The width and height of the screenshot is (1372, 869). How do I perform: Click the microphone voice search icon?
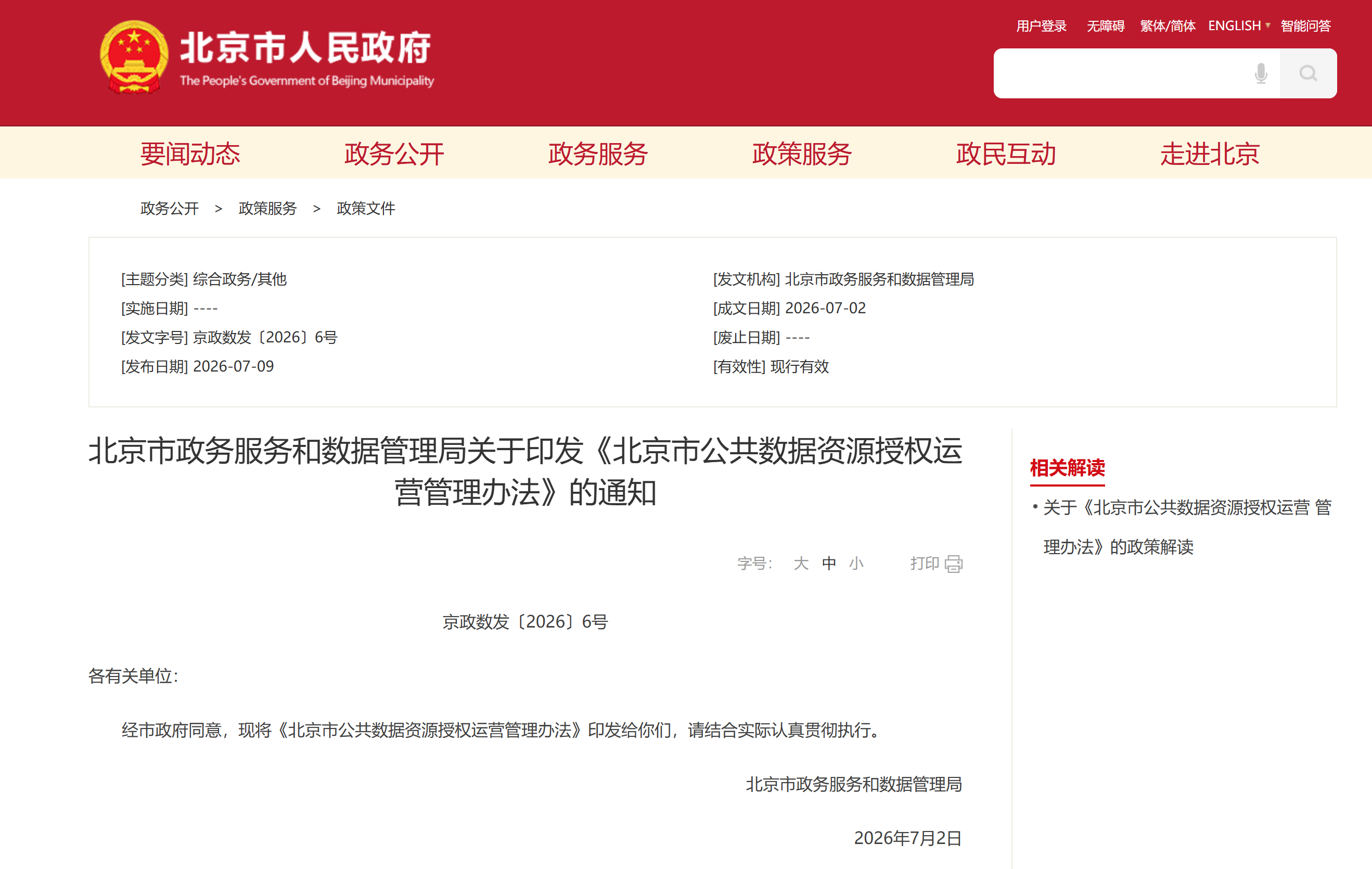click(x=1261, y=73)
